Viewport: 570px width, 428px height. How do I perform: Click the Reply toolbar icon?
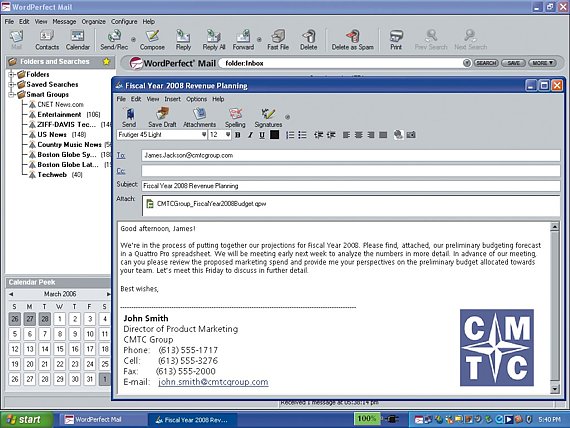183,40
